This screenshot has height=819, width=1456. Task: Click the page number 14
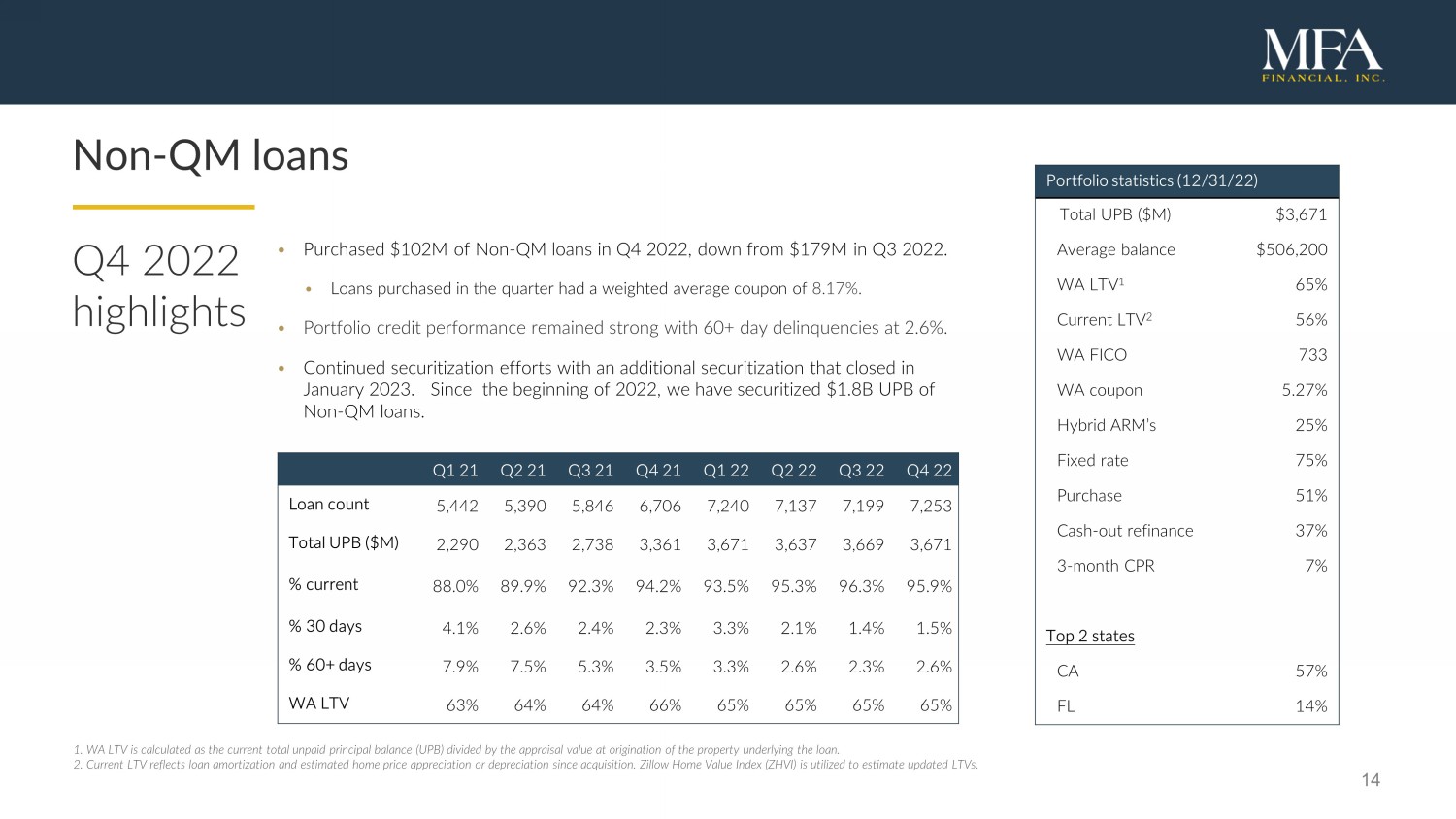[x=1371, y=780]
